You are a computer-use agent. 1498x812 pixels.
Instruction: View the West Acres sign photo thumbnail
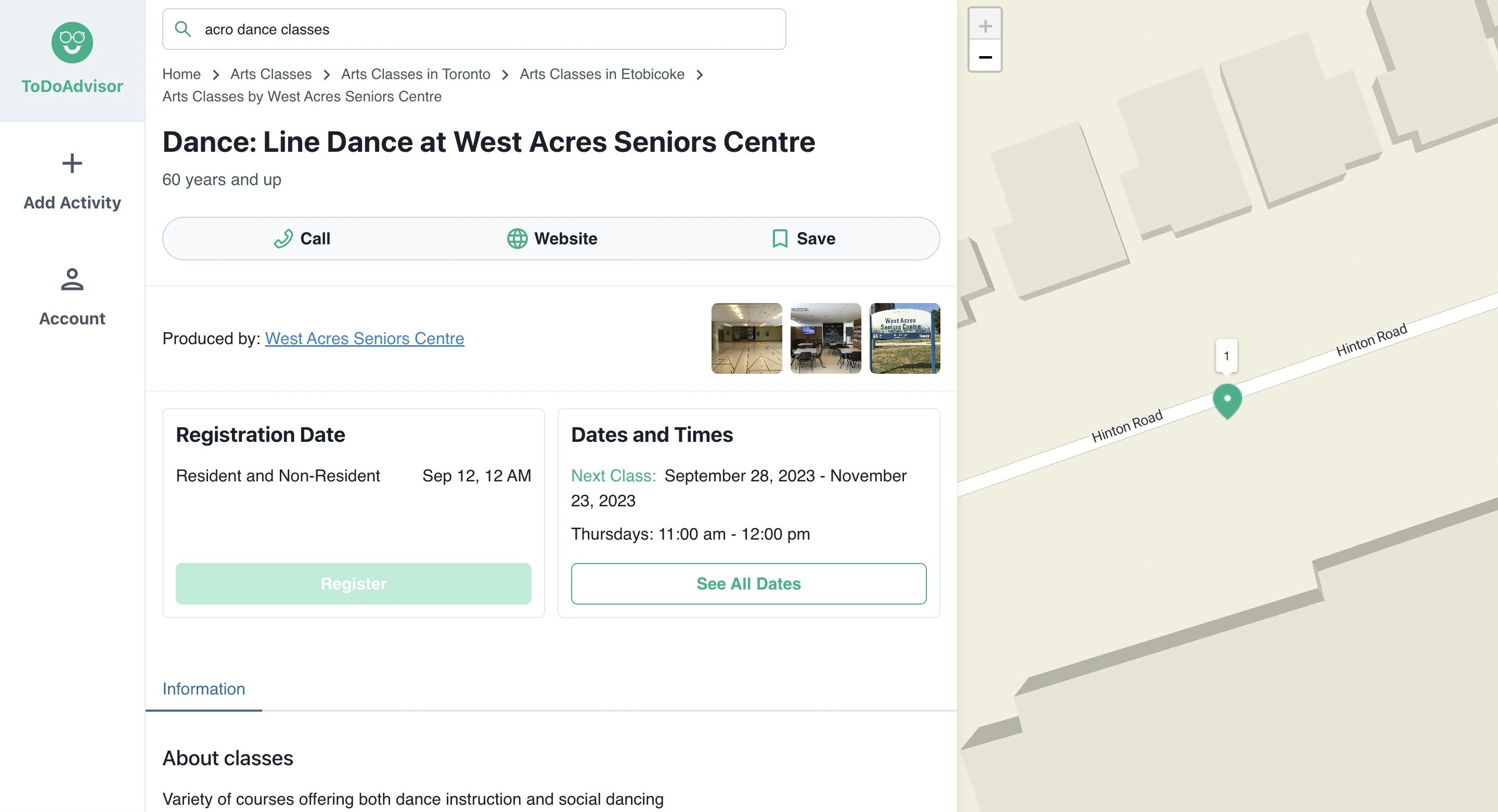(x=905, y=338)
